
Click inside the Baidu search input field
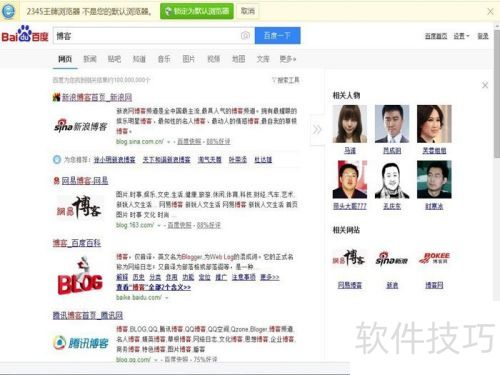click(x=147, y=36)
